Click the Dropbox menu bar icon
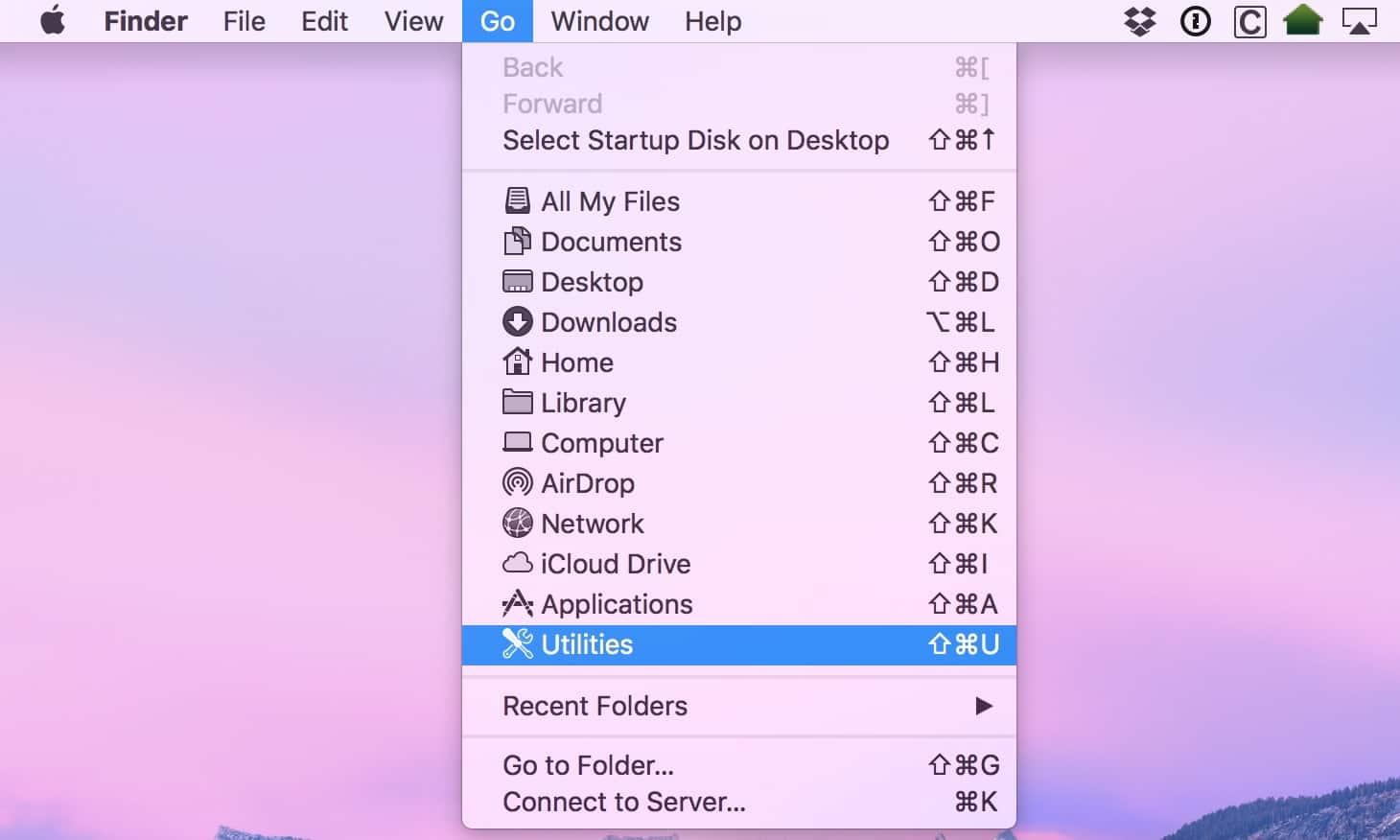Screen dimensions: 1400x840 [1139, 21]
